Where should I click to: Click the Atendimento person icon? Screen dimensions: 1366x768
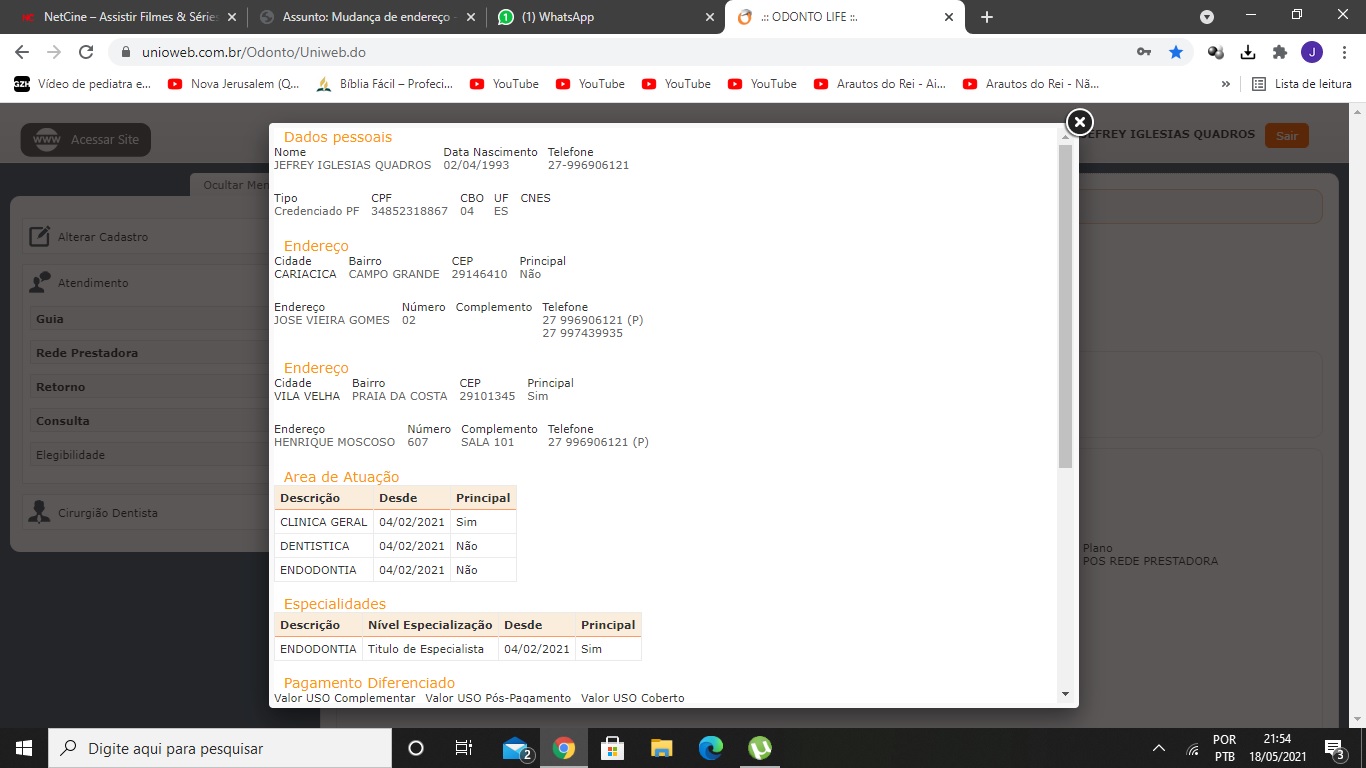(x=40, y=283)
